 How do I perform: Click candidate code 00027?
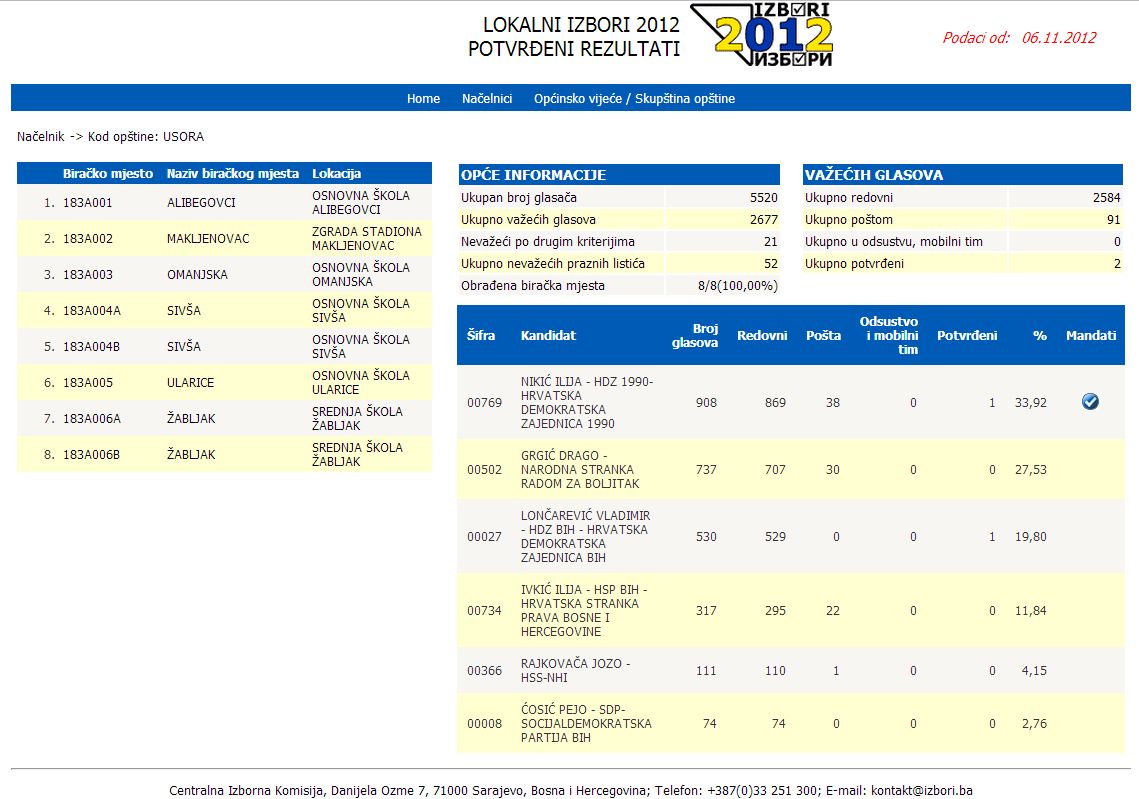[x=485, y=537]
